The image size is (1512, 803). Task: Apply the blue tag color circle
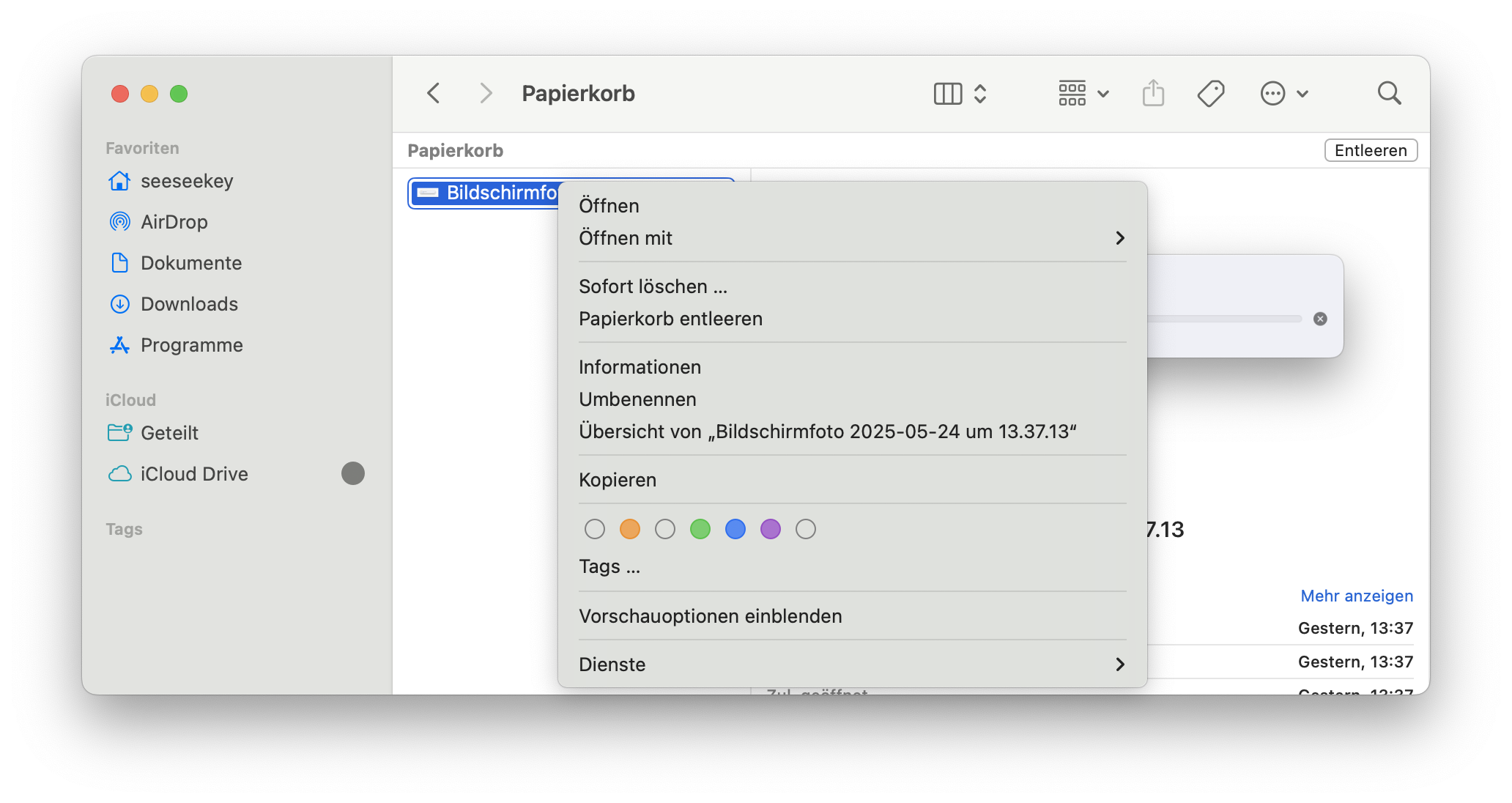pyautogui.click(x=735, y=529)
